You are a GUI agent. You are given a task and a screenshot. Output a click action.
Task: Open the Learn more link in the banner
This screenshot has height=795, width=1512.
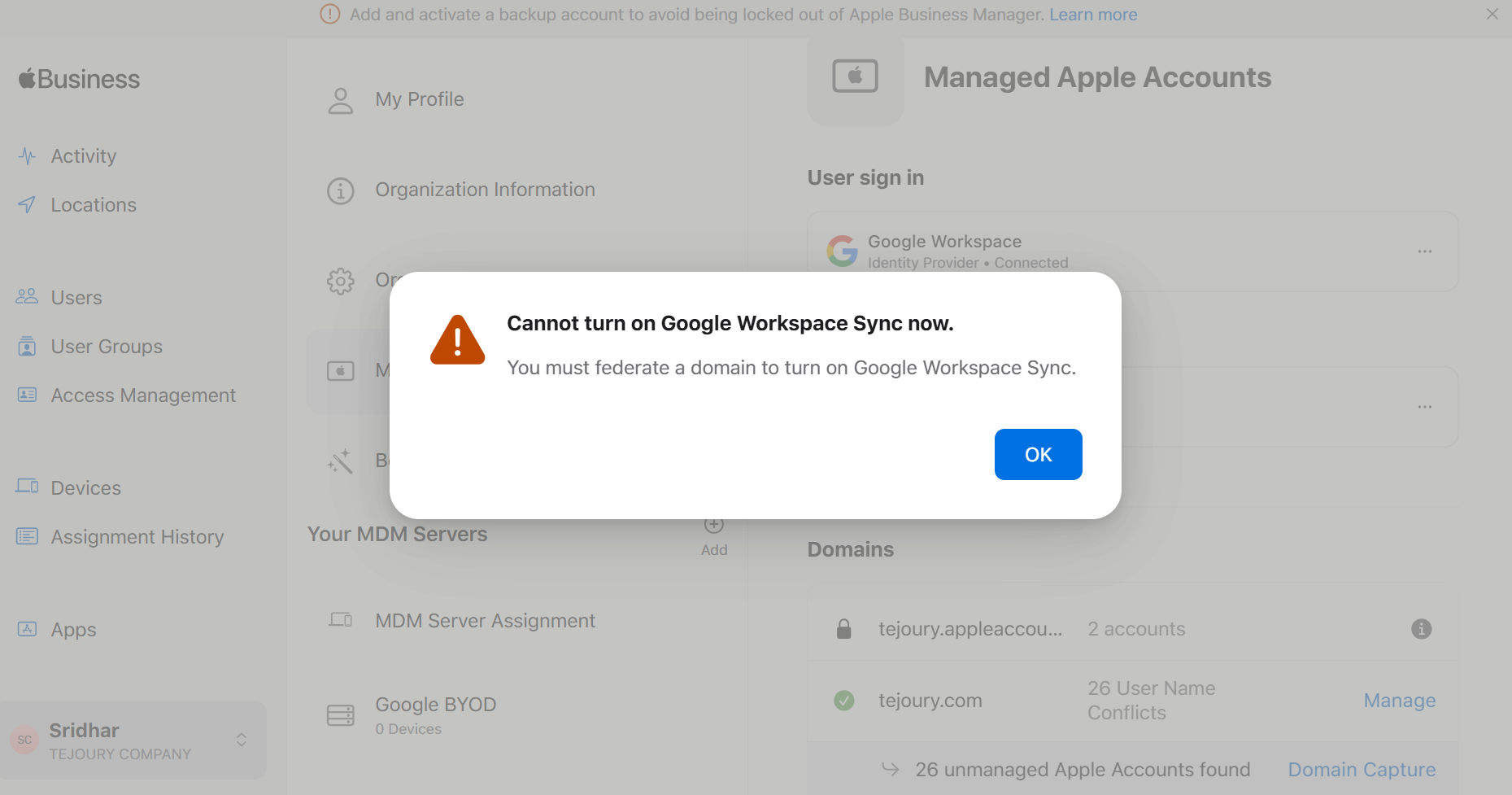coord(1093,15)
